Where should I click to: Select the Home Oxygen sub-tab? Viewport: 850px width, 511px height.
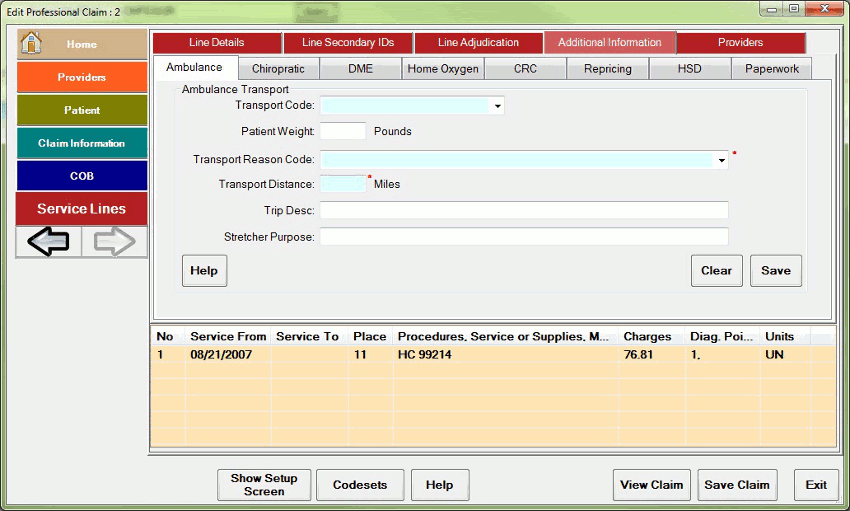pos(443,69)
